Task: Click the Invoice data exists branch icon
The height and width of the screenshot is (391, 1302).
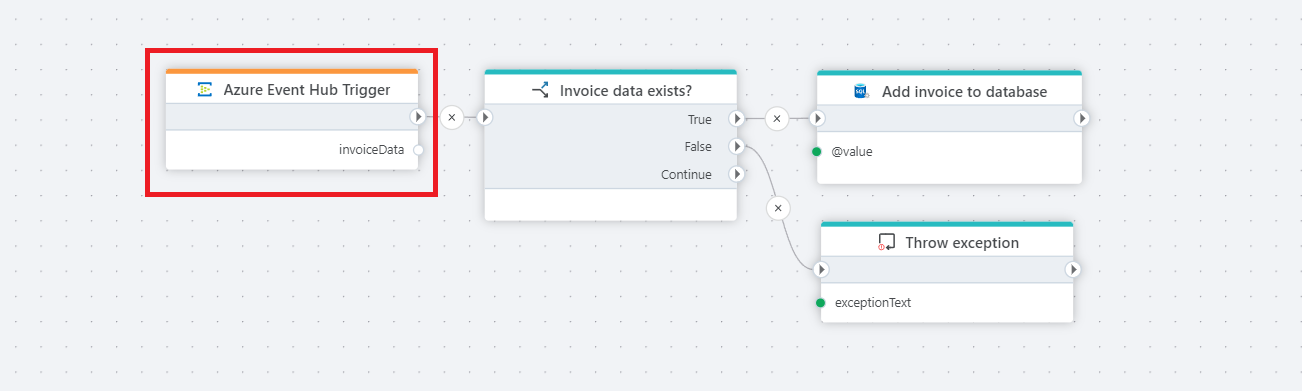Action: coord(541,91)
